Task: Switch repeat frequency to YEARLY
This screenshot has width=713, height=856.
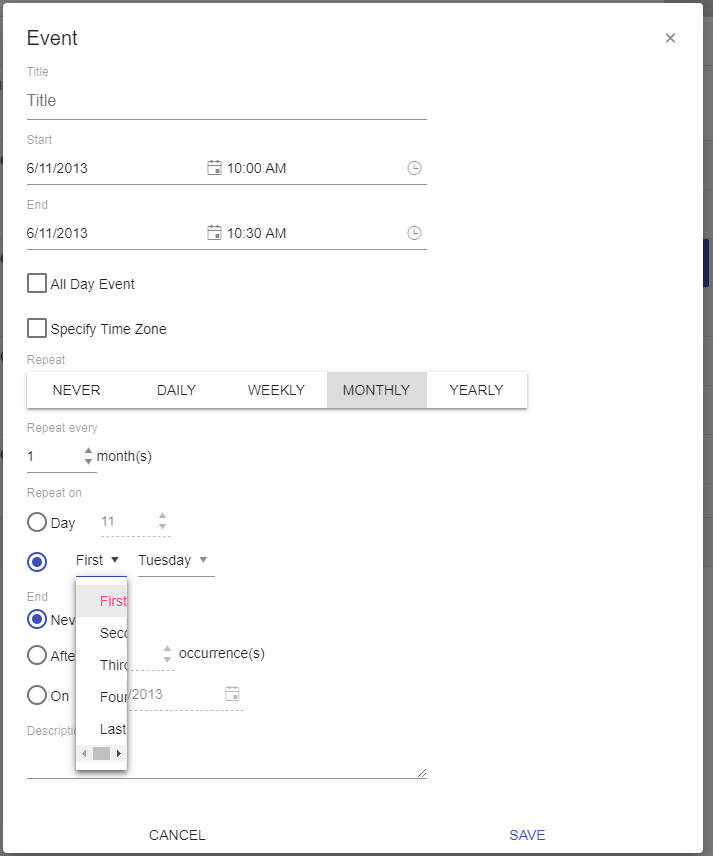Action: (476, 390)
